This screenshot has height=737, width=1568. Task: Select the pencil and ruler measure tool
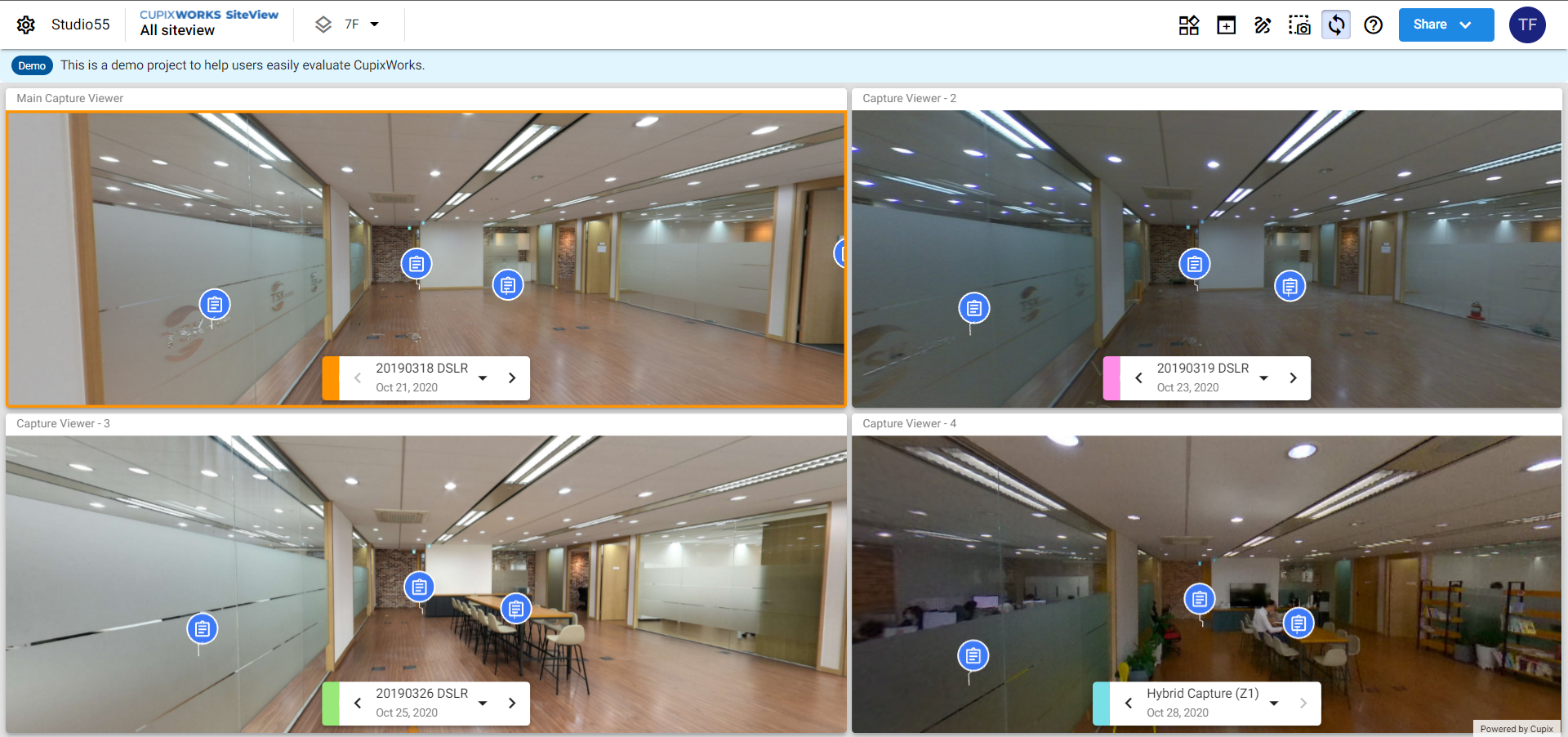1263,25
